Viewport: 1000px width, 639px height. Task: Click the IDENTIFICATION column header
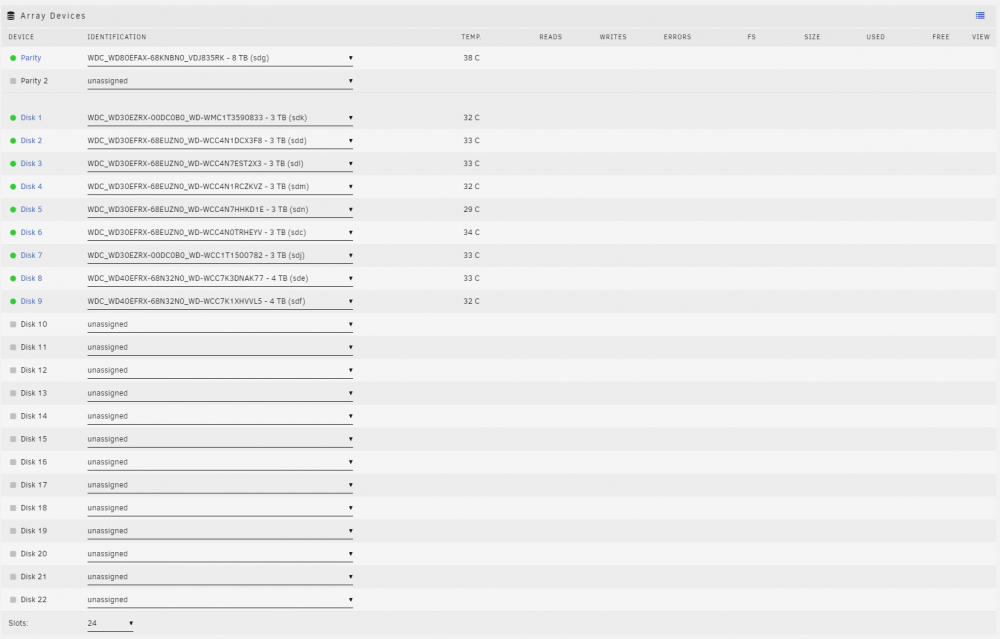click(x=117, y=37)
